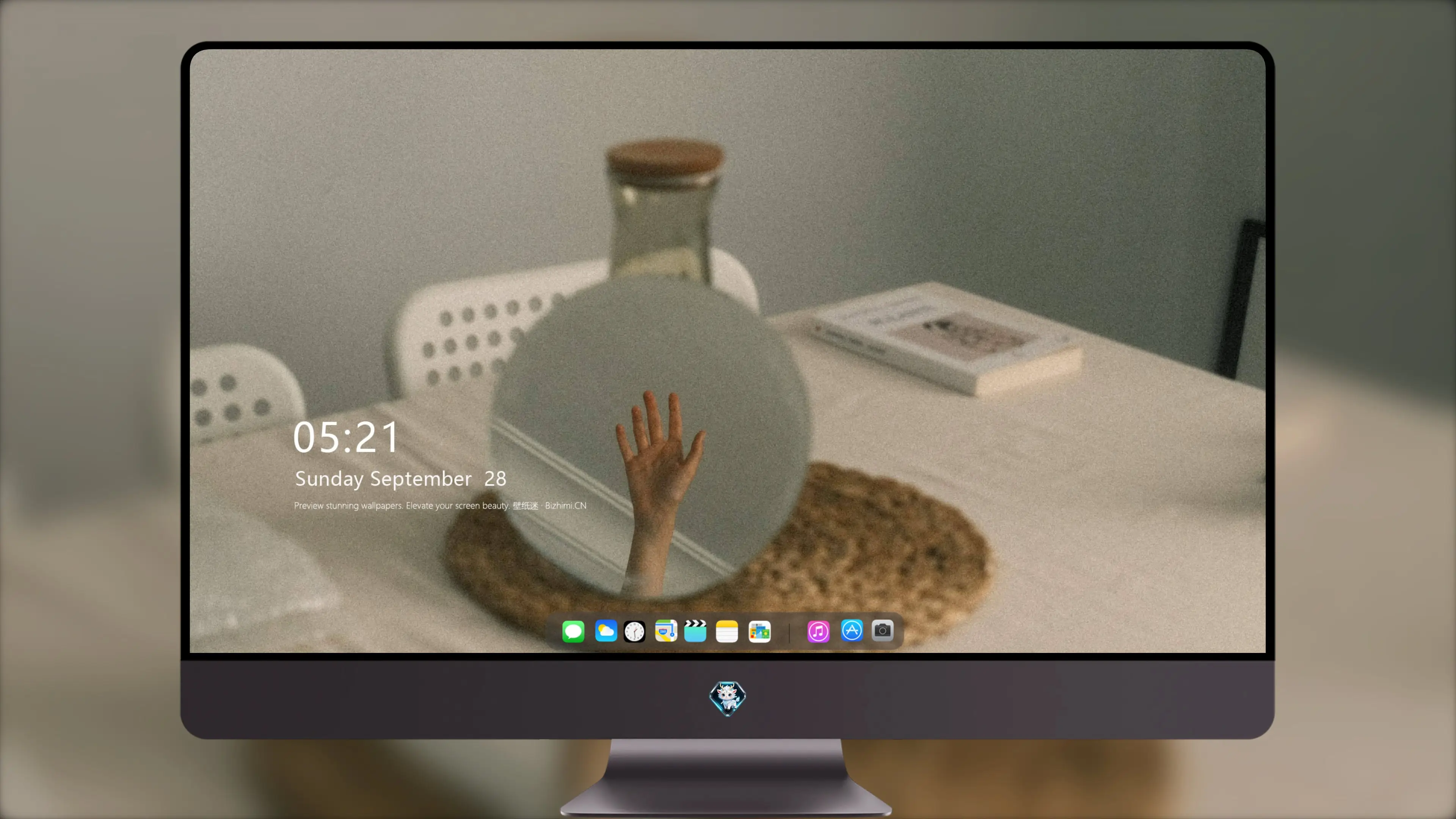This screenshot has height=819, width=1456.
Task: Click the date text Sunday September 28
Action: click(400, 479)
